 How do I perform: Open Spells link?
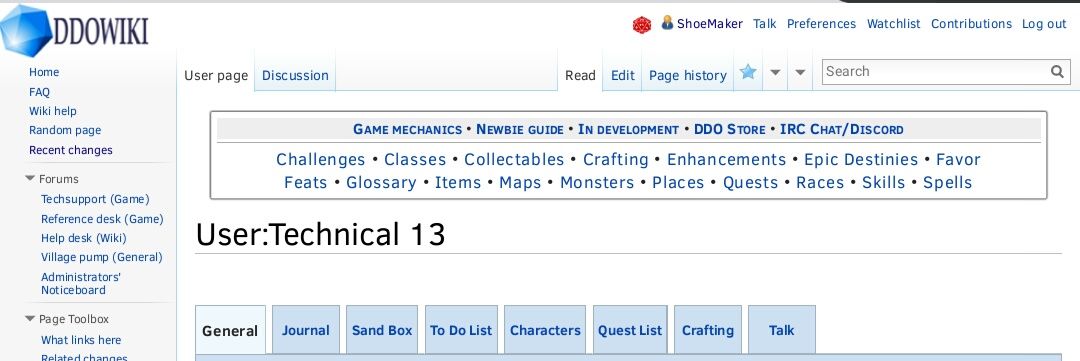(x=948, y=183)
